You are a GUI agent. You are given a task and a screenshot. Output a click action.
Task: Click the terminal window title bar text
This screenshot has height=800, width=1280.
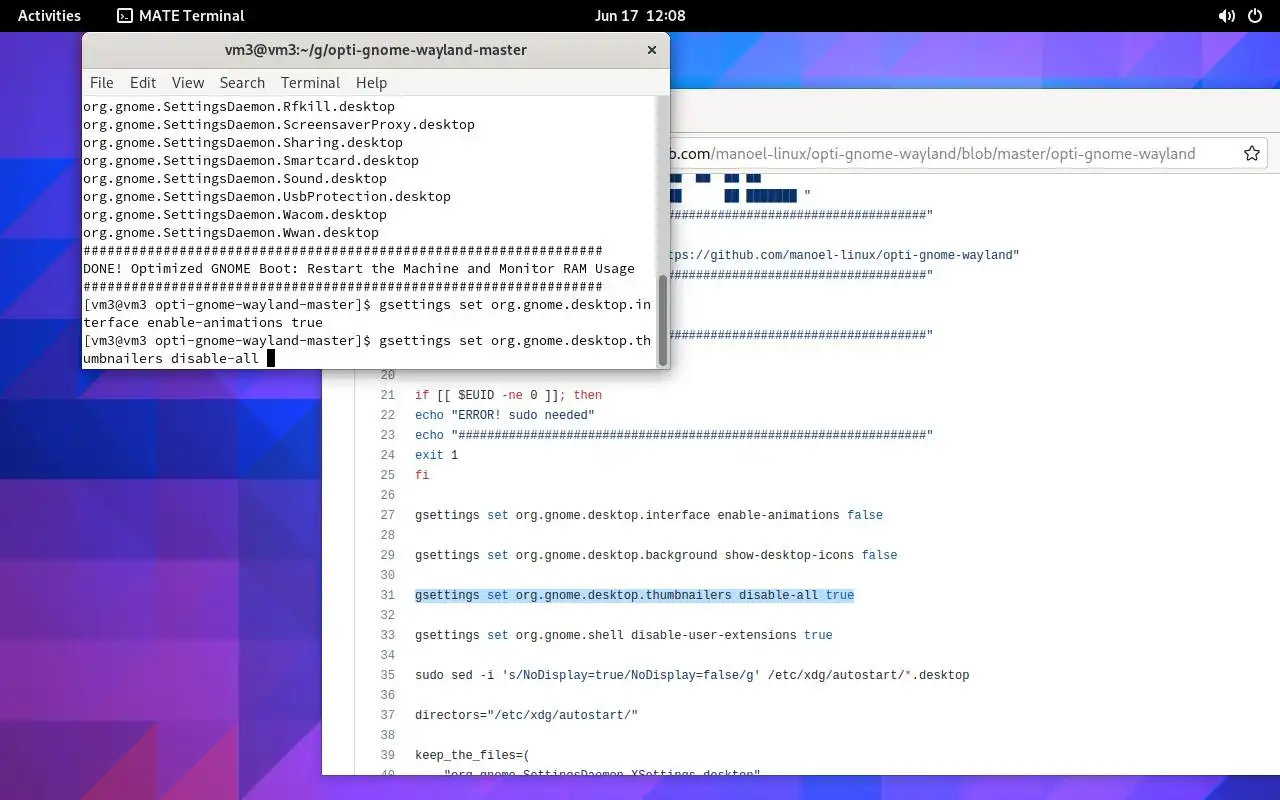375,50
